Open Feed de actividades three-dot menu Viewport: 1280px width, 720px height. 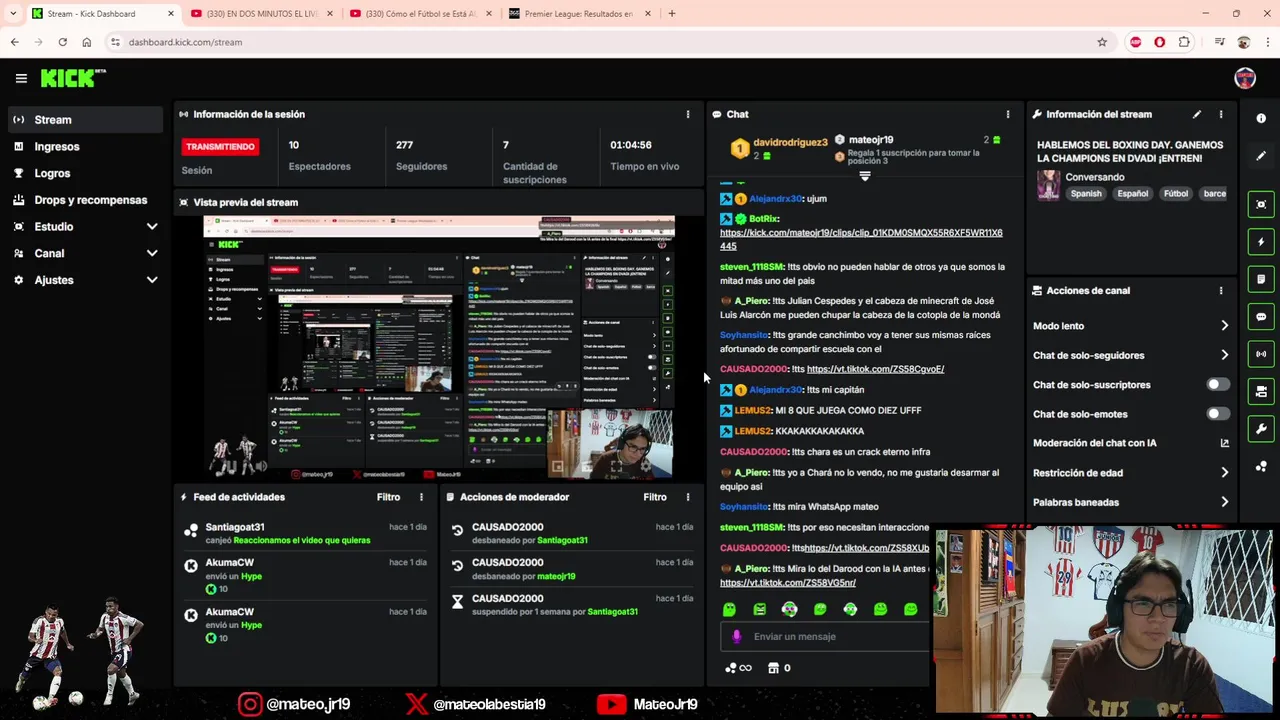click(421, 497)
